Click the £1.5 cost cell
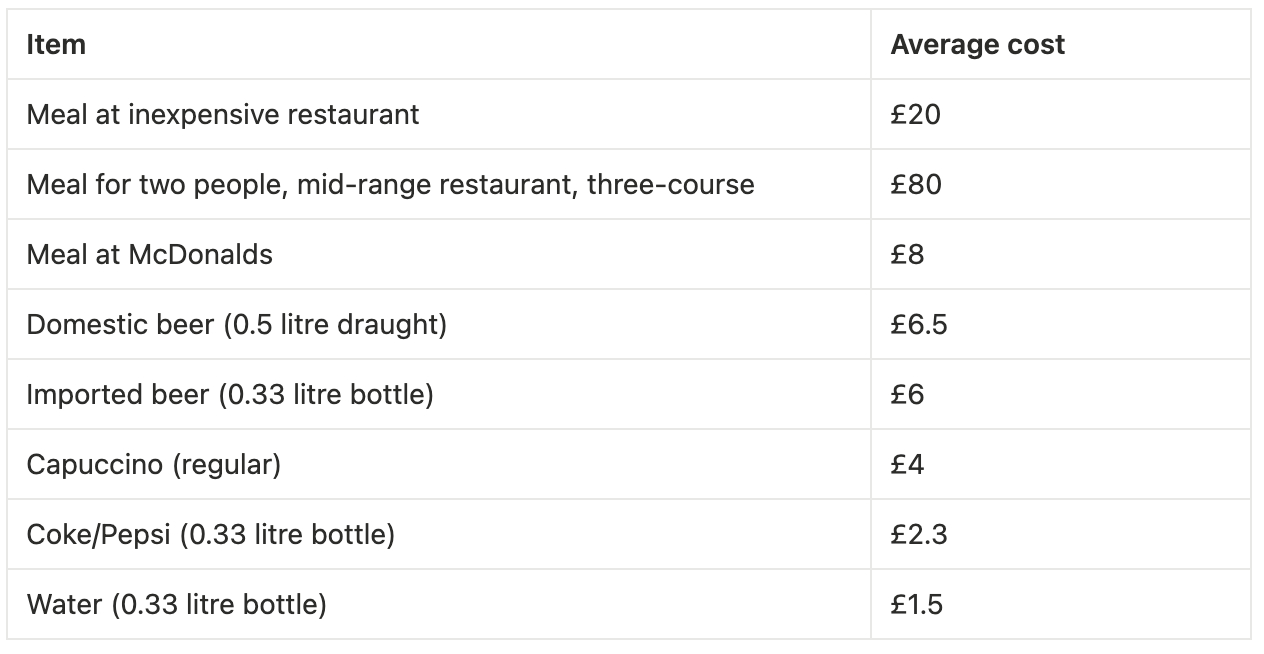 [x=917, y=605]
